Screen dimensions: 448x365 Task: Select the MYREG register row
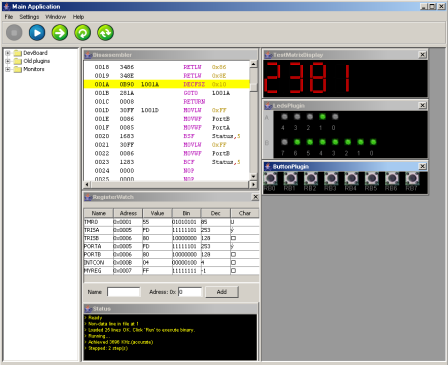click(x=171, y=271)
